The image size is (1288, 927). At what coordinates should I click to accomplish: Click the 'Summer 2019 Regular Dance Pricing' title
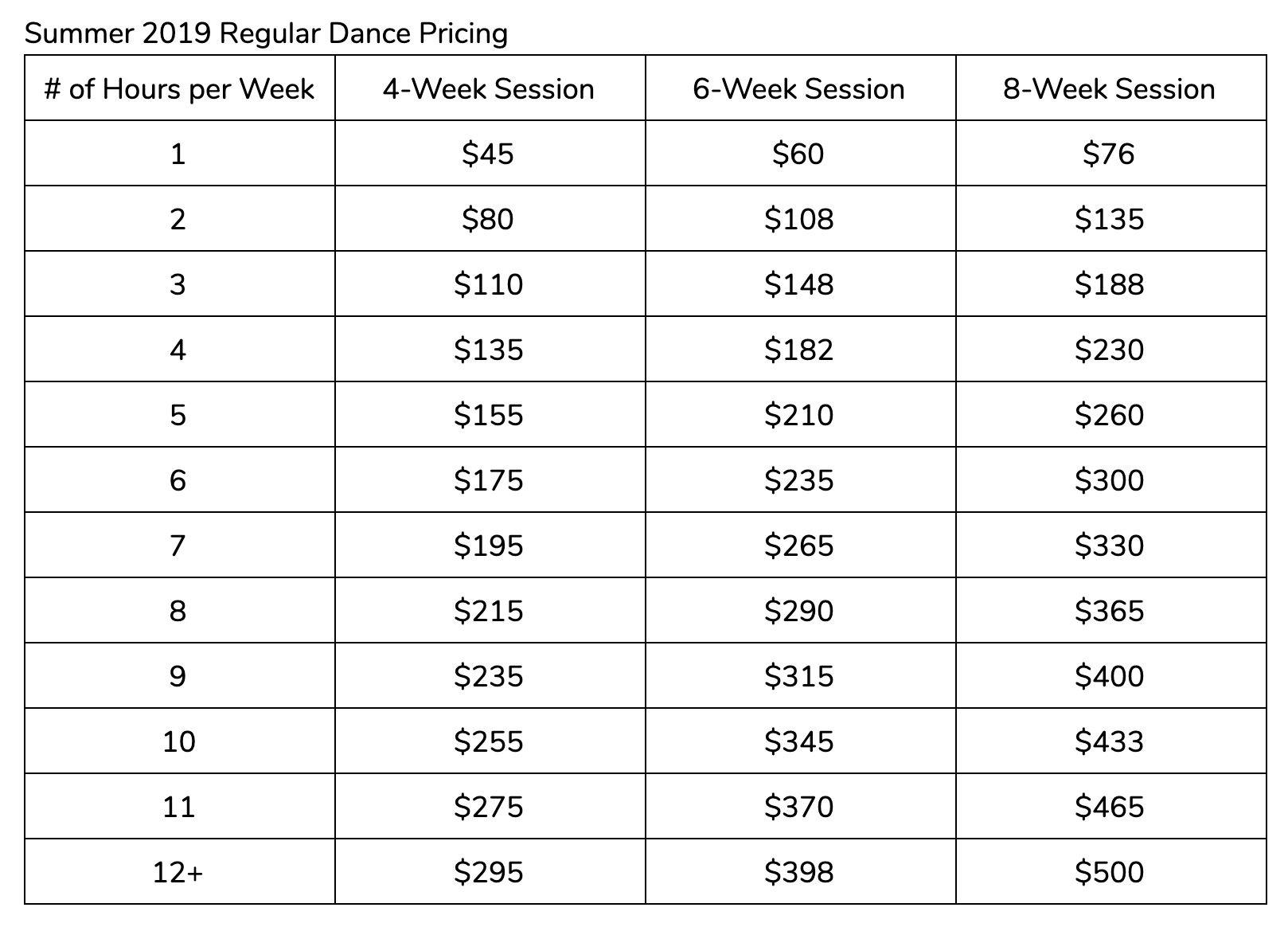click(266, 33)
